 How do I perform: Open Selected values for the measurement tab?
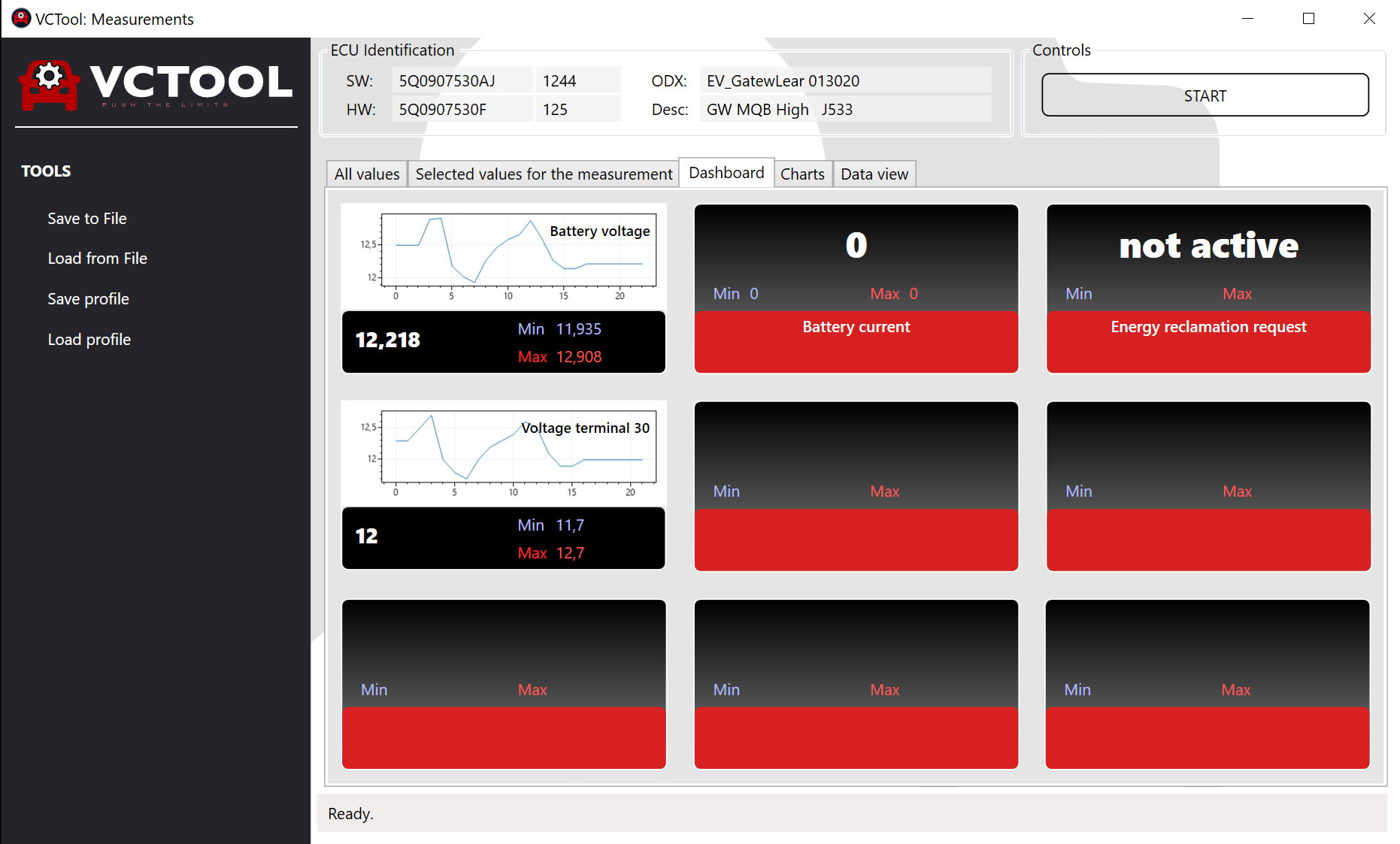click(x=543, y=174)
